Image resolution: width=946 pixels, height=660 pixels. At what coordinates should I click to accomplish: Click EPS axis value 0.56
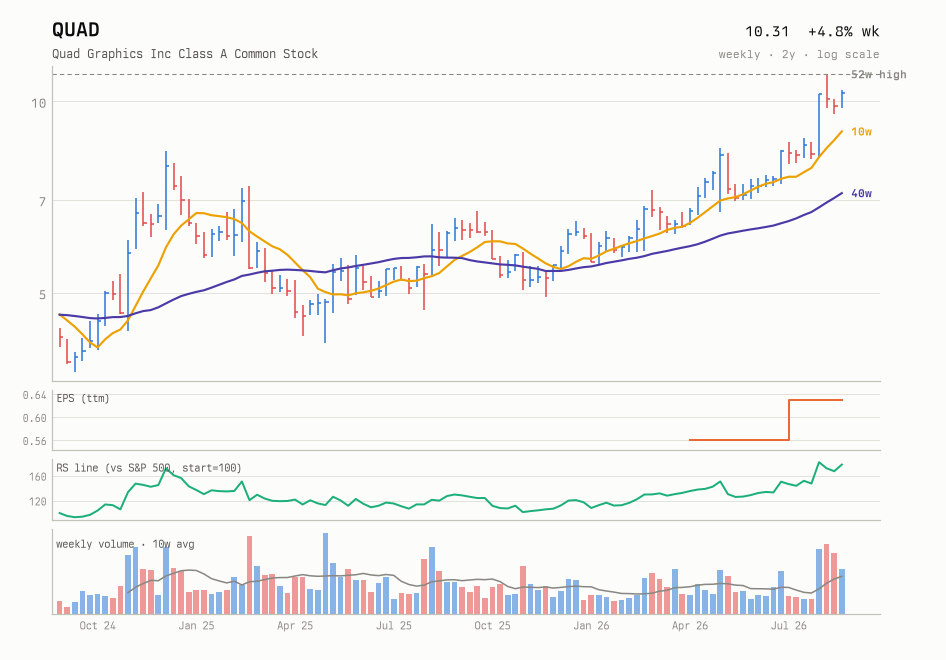click(34, 442)
